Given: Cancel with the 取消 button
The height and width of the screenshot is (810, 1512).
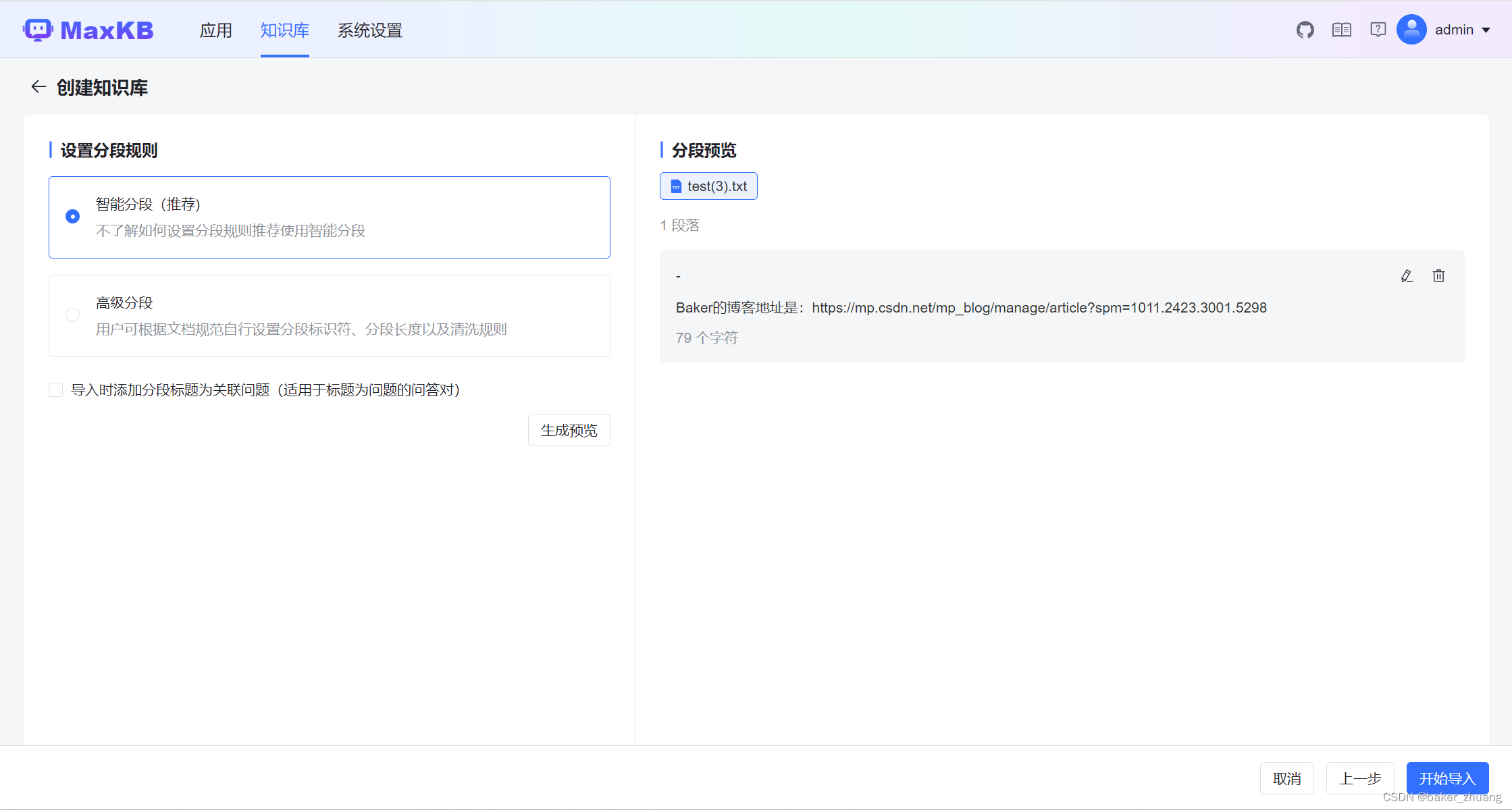Looking at the screenshot, I should pos(1286,778).
